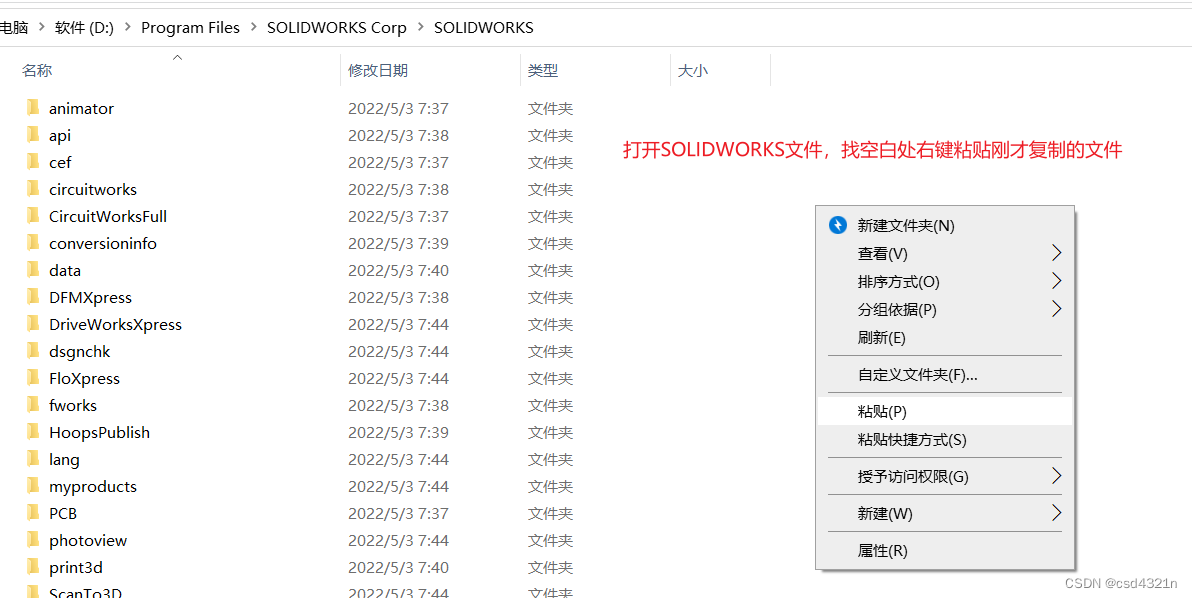Select the circuitworks folder name

coord(93,189)
